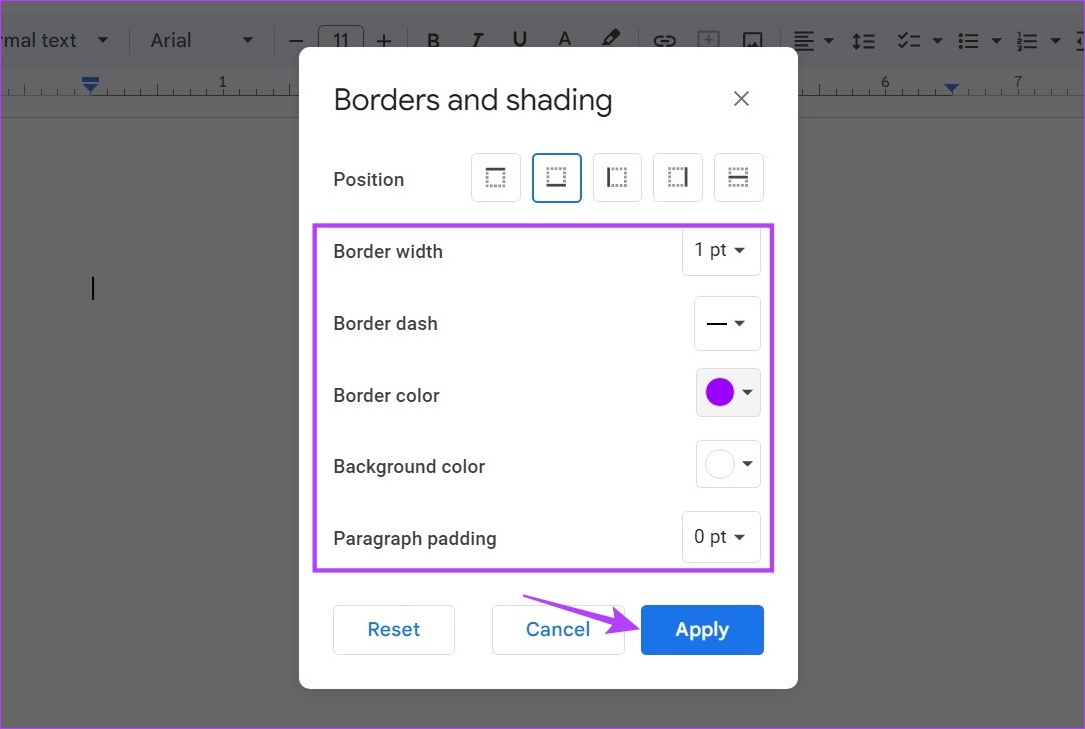The image size is (1085, 729).
Task: Click the right indent marker on ruler
Action: pos(951,88)
